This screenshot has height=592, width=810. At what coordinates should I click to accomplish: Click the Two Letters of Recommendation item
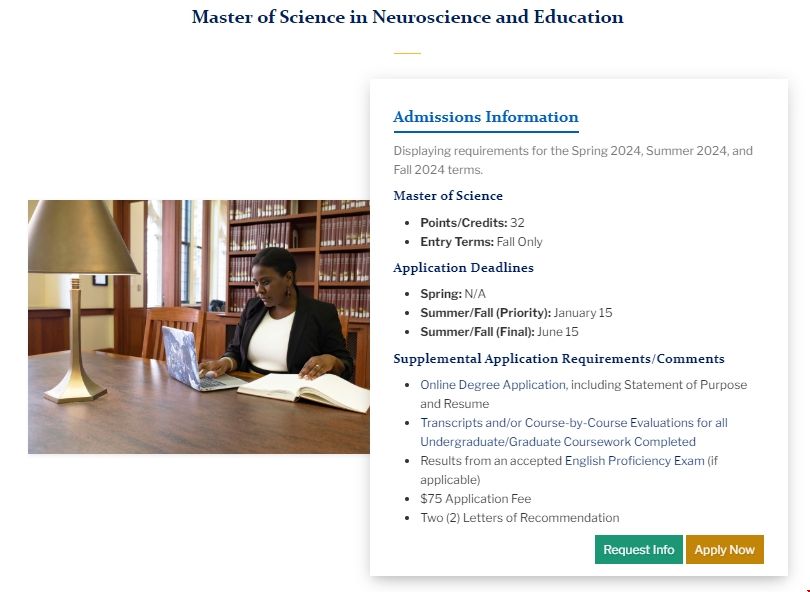pyautogui.click(x=520, y=517)
